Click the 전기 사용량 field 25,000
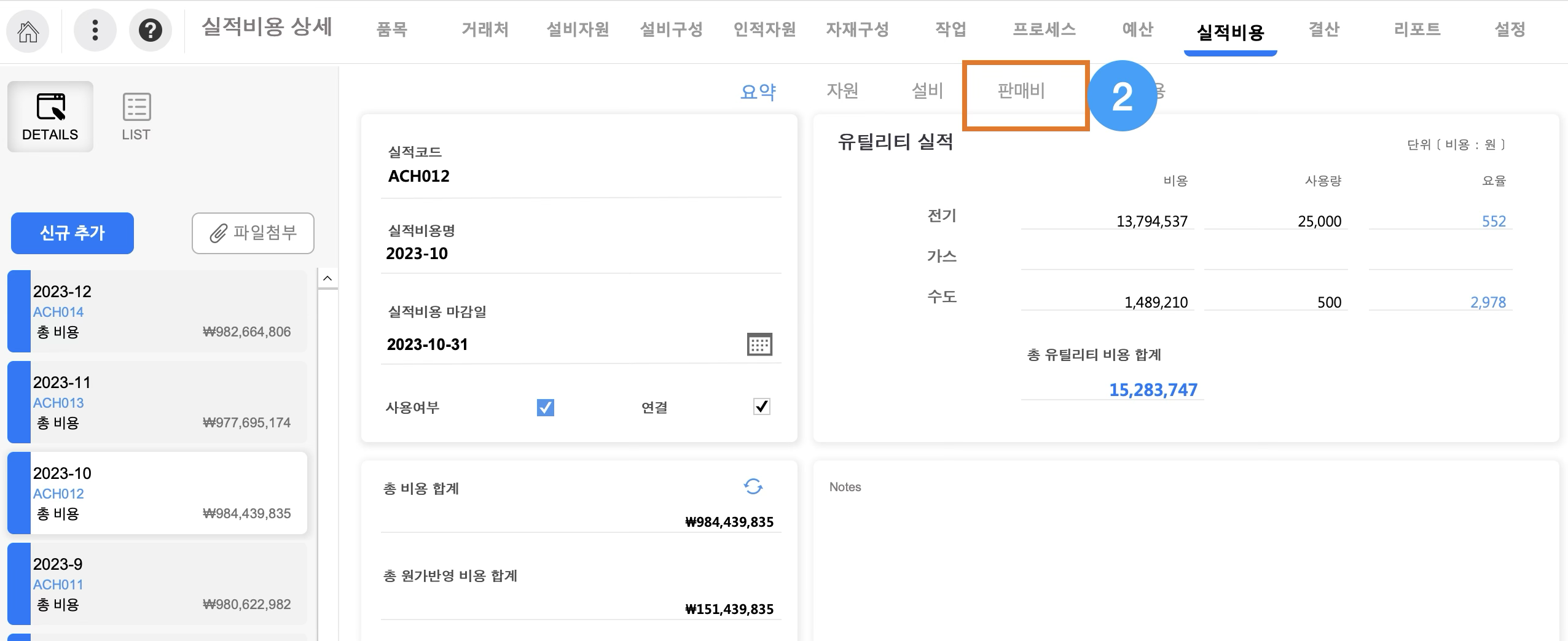The height and width of the screenshot is (641, 1568). pyautogui.click(x=1276, y=221)
